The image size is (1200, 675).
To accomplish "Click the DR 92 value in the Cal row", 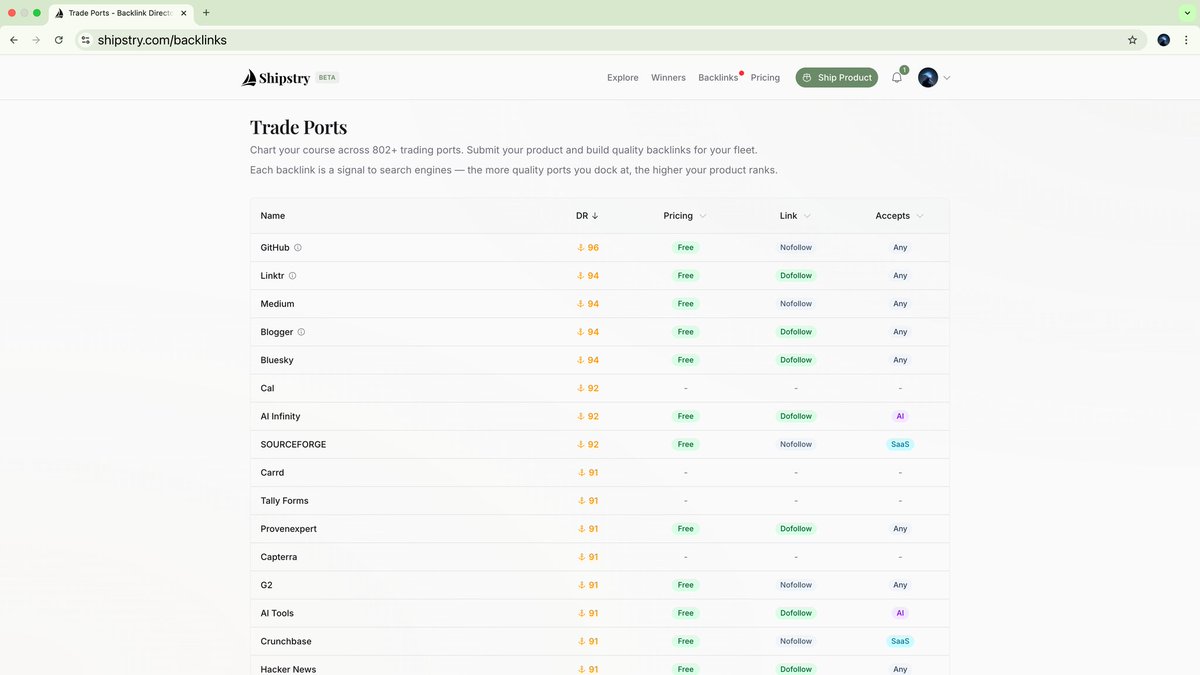I will click(593, 388).
